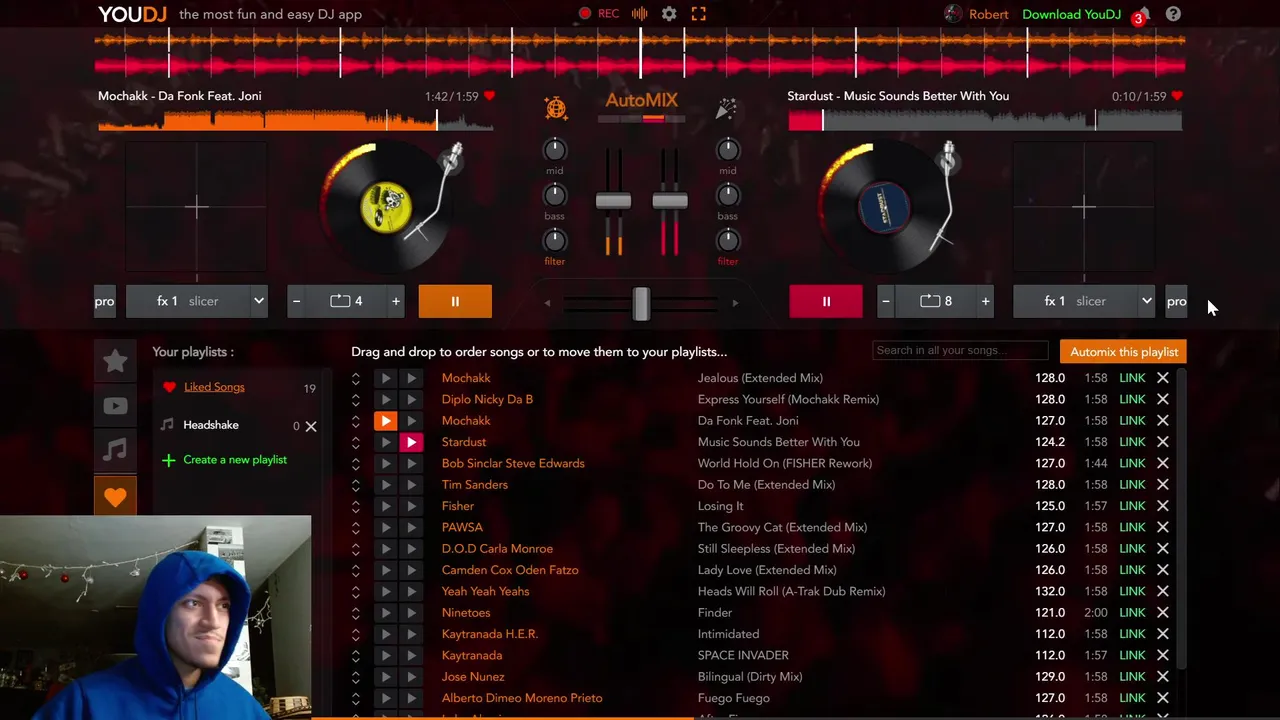Nudge crossfader with right arrow
Viewport: 1280px width, 720px height.
pos(735,303)
